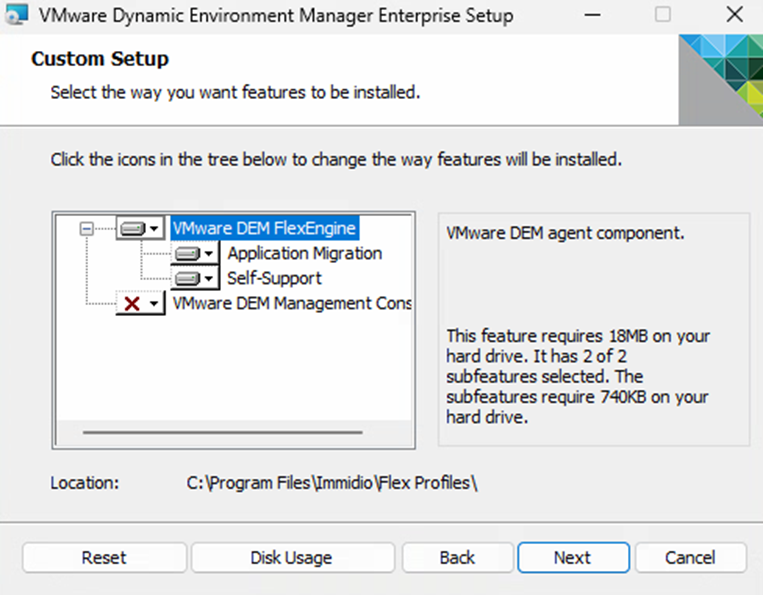Click the installer icon in the title bar
This screenshot has height=595, width=763.
pyautogui.click(x=17, y=16)
